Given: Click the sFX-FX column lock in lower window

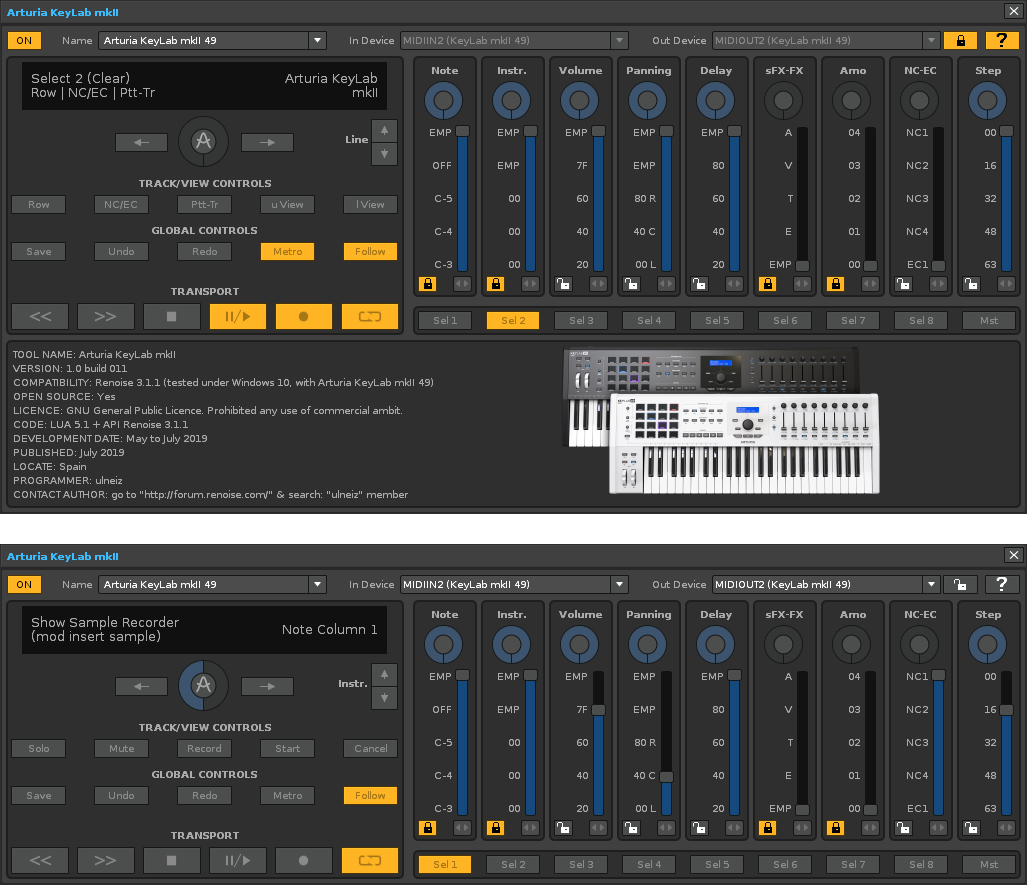Looking at the screenshot, I should (x=768, y=828).
